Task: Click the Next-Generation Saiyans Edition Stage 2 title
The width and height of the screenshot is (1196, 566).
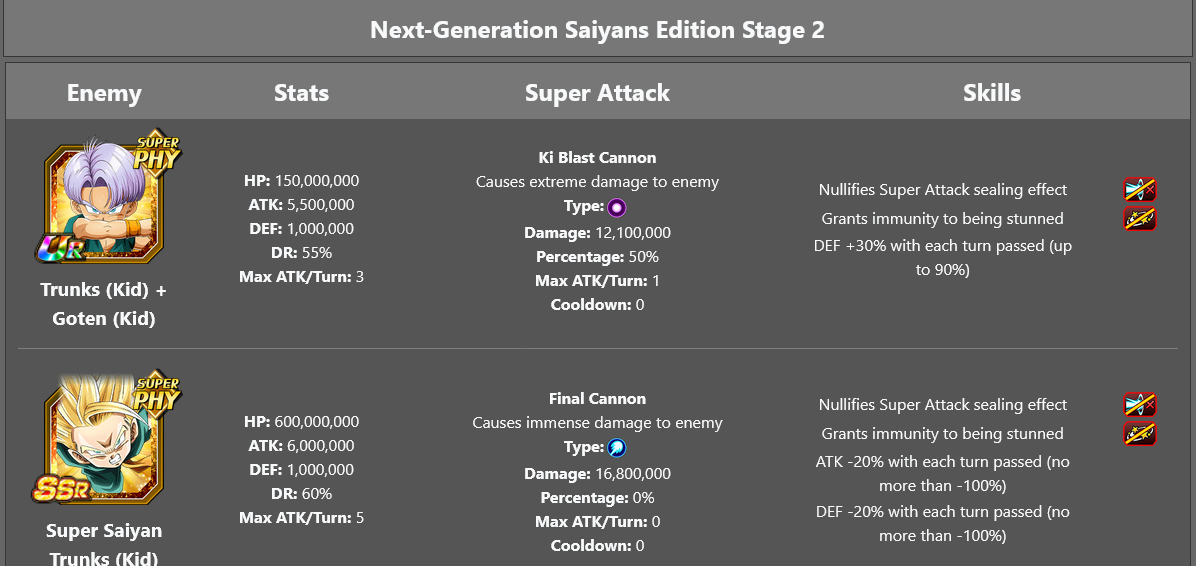Action: (x=597, y=29)
